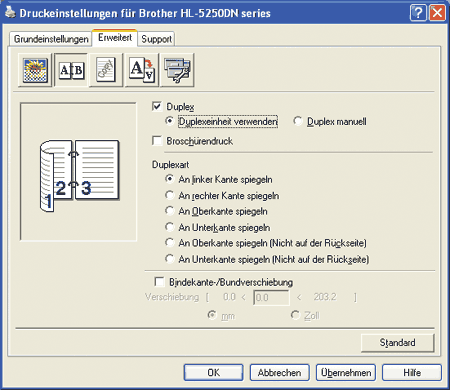Image resolution: width=450 pixels, height=390 pixels.
Task: Click the Übernehmen button
Action: (346, 372)
